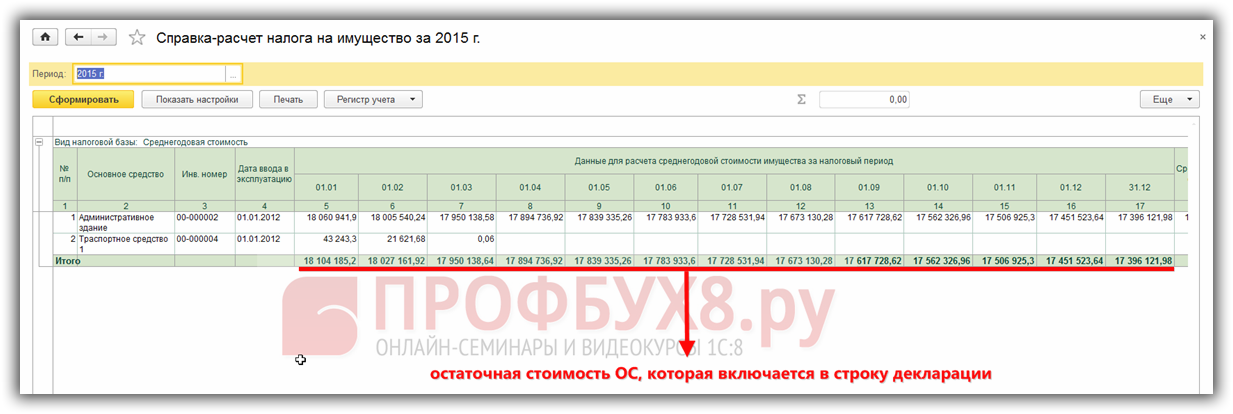Expand the Еще menu
The height and width of the screenshot is (414, 1233).
pyautogui.click(x=1169, y=99)
